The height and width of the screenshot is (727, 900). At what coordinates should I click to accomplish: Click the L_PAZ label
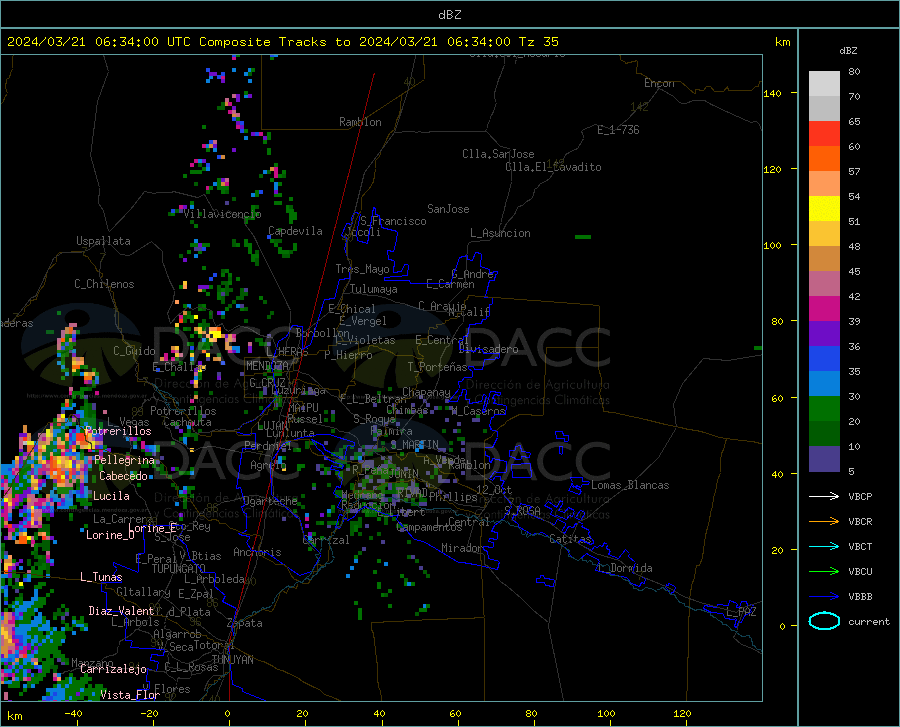742,612
